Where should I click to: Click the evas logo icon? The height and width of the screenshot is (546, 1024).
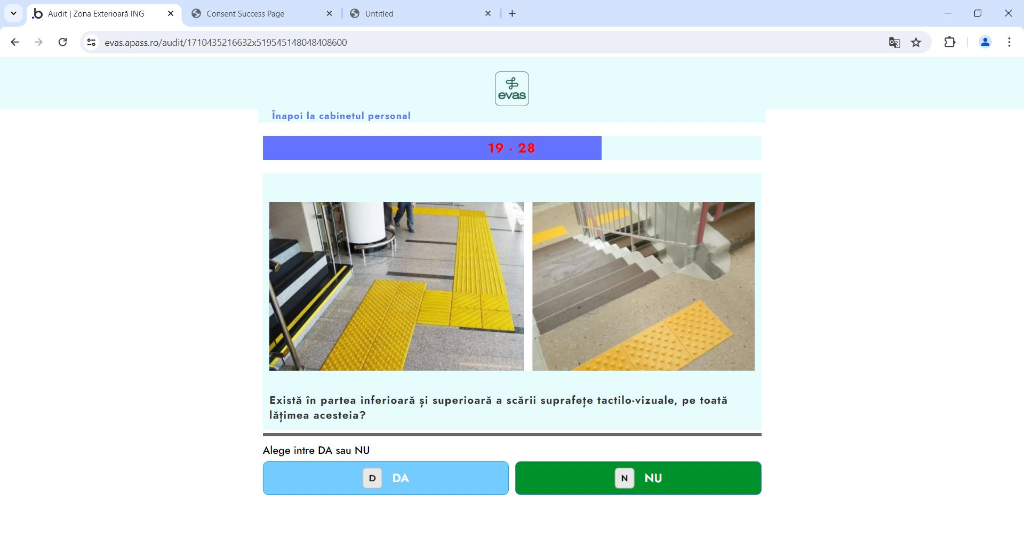(x=511, y=88)
